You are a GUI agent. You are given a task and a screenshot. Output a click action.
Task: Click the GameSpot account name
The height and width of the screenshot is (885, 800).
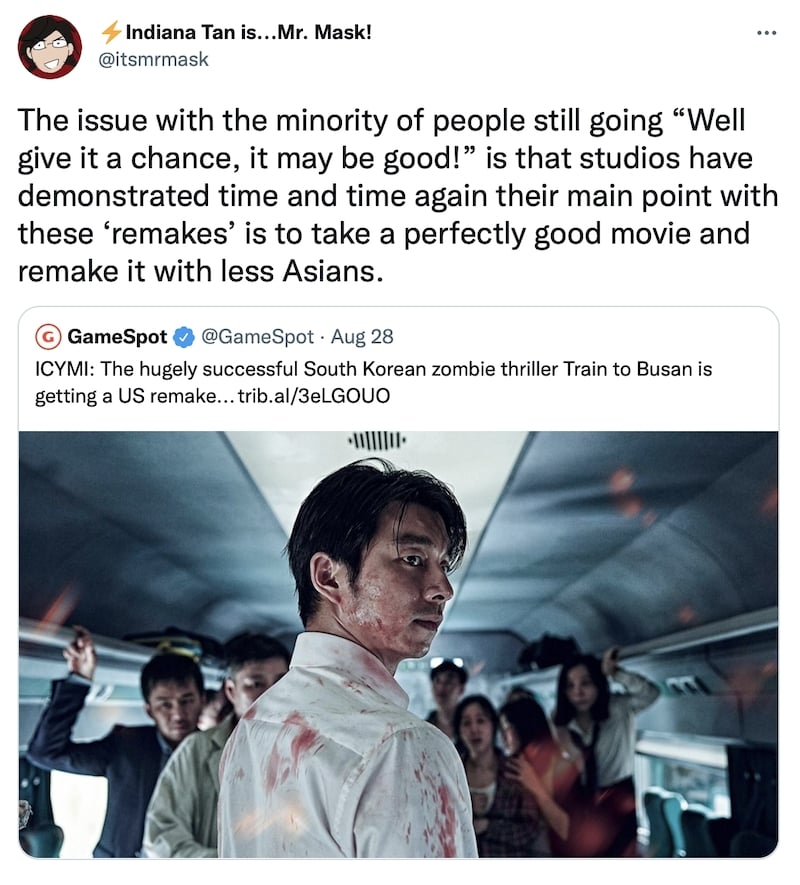coord(117,337)
